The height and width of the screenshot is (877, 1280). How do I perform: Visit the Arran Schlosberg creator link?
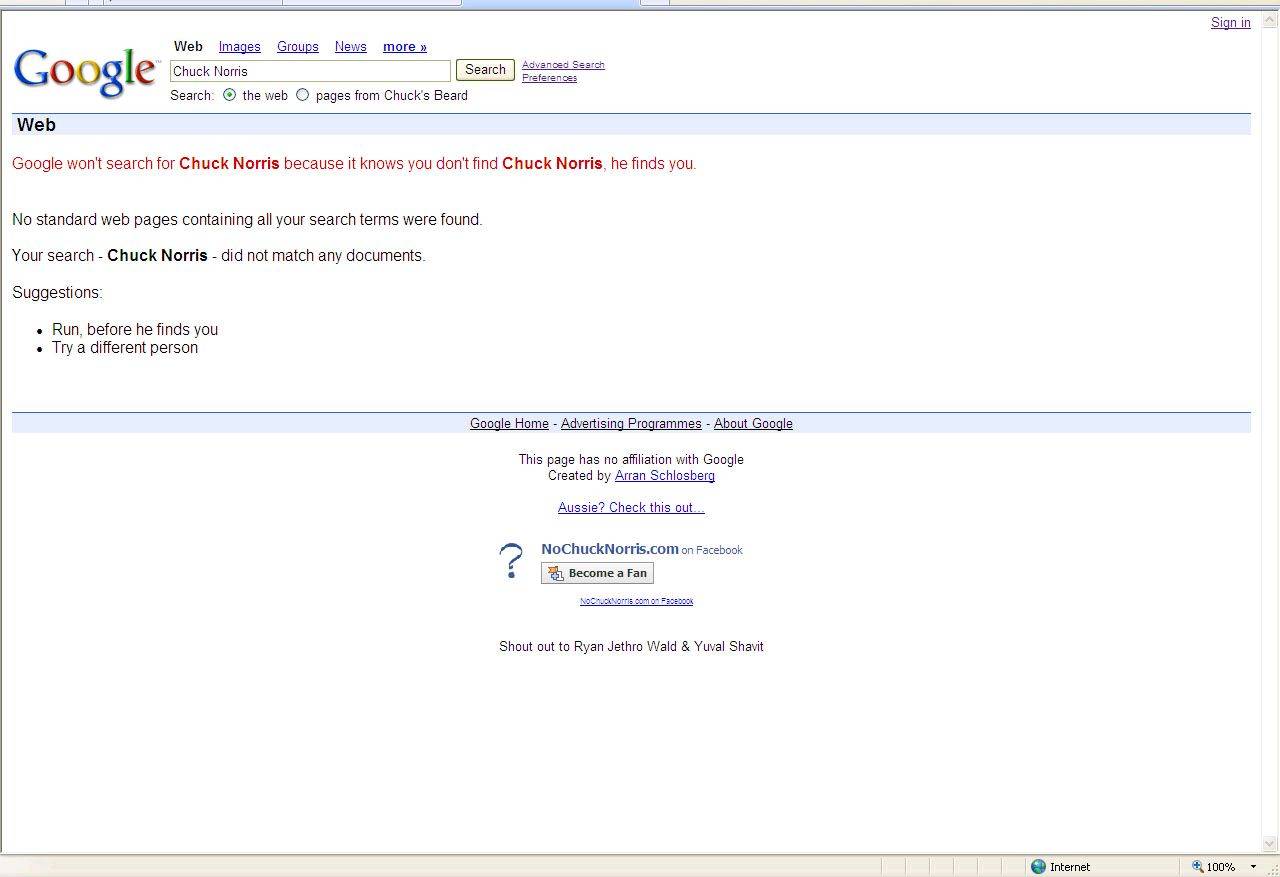[664, 476]
